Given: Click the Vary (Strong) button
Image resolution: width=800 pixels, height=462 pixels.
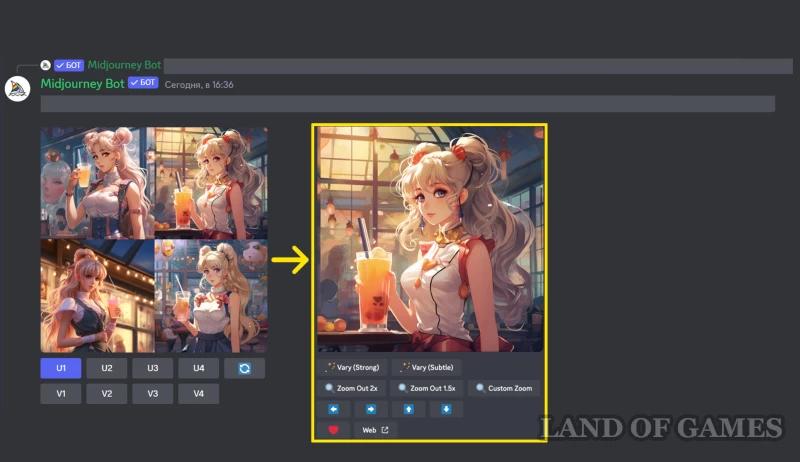Looking at the screenshot, I should point(353,367).
